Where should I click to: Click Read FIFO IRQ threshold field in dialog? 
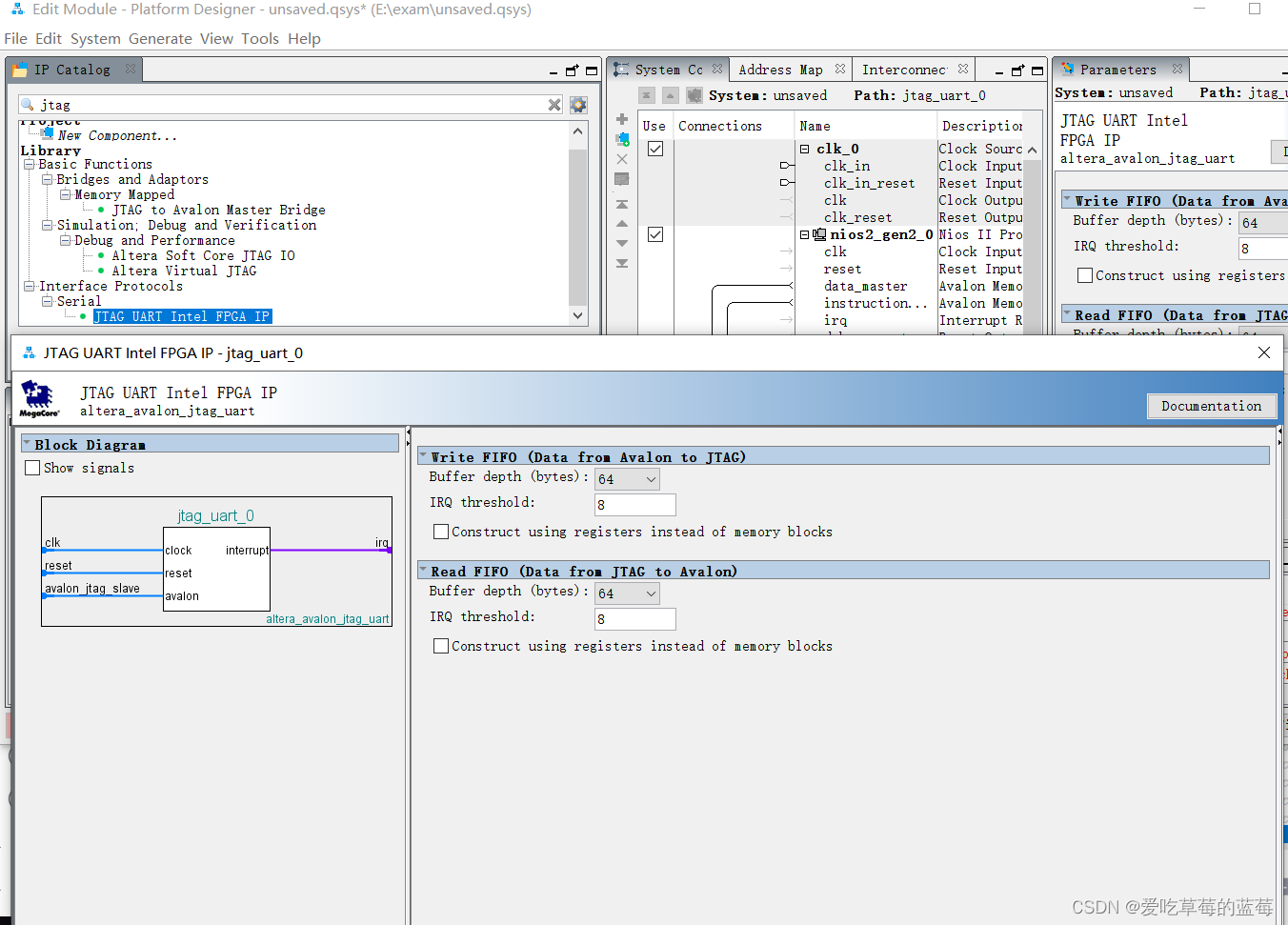click(x=634, y=619)
